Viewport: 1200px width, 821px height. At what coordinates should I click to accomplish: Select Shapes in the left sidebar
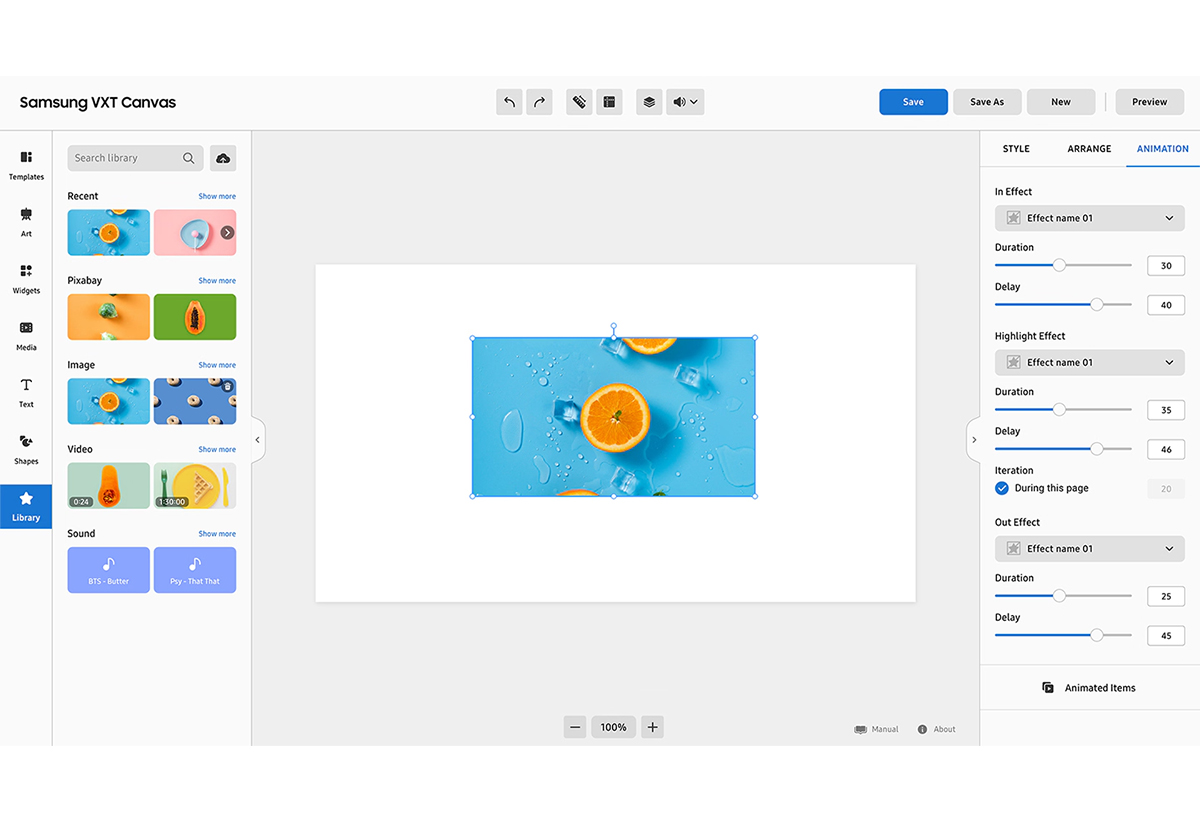coord(26,449)
